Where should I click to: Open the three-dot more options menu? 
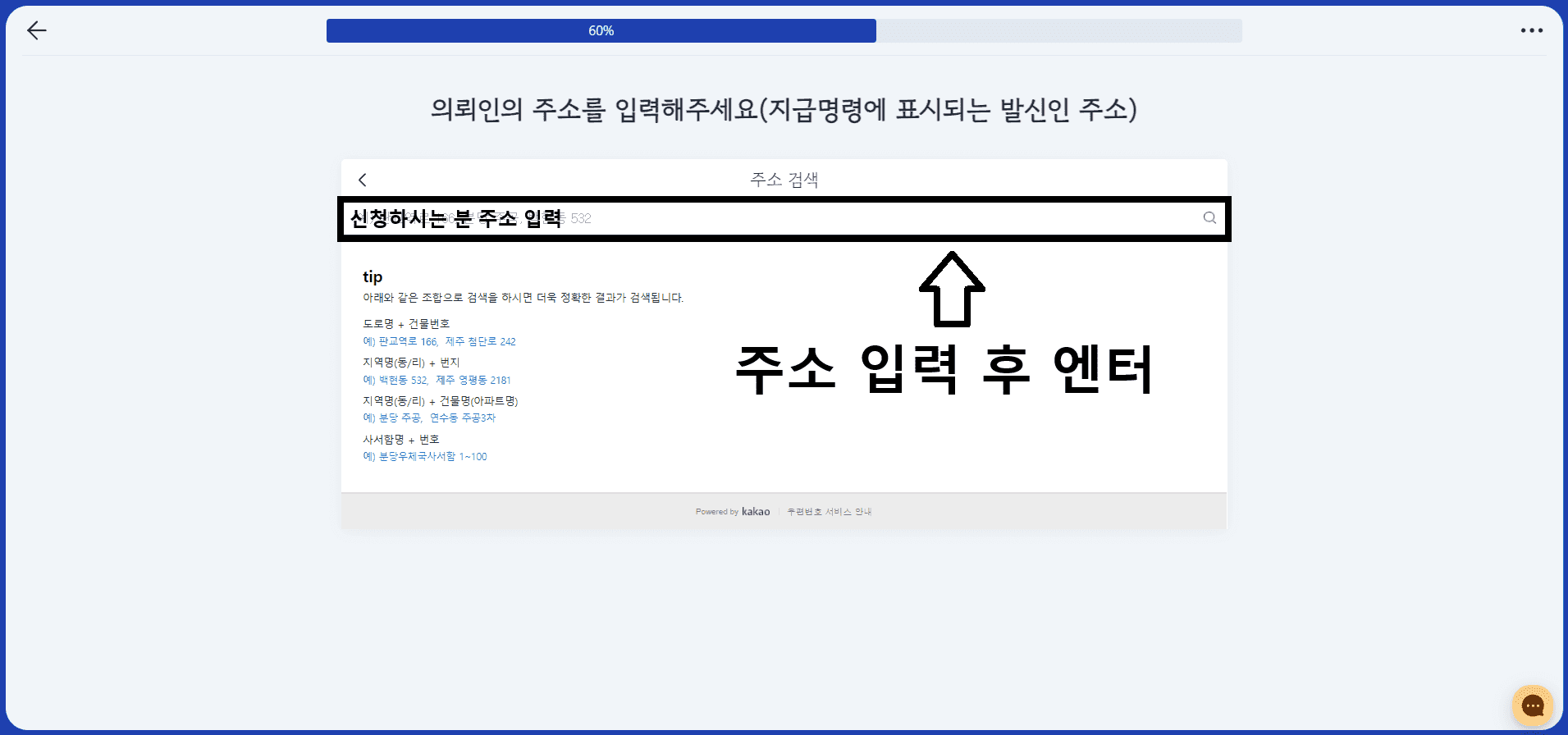(x=1531, y=30)
